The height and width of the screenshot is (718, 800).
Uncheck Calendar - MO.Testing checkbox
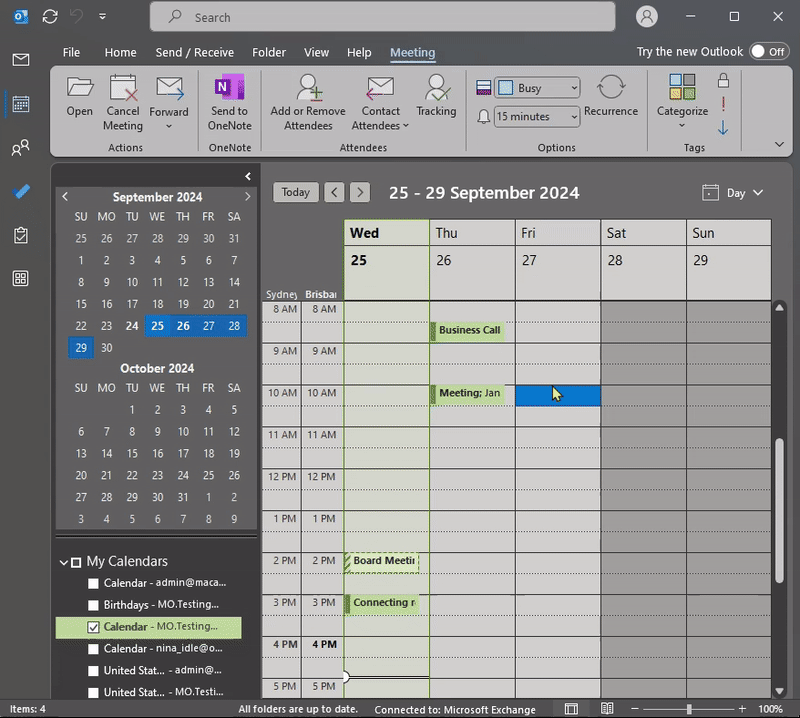click(93, 627)
